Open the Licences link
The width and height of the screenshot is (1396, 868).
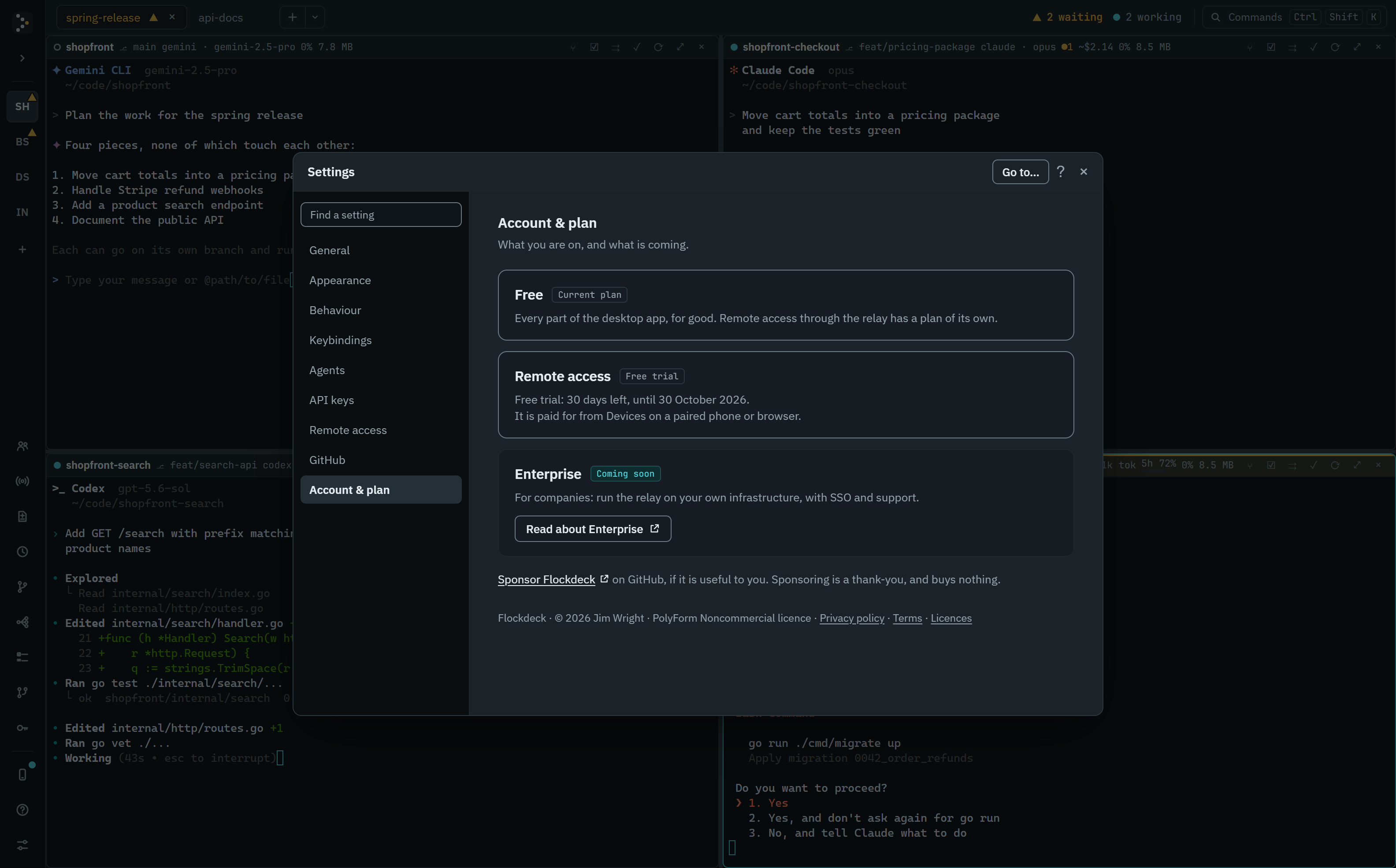click(x=950, y=618)
